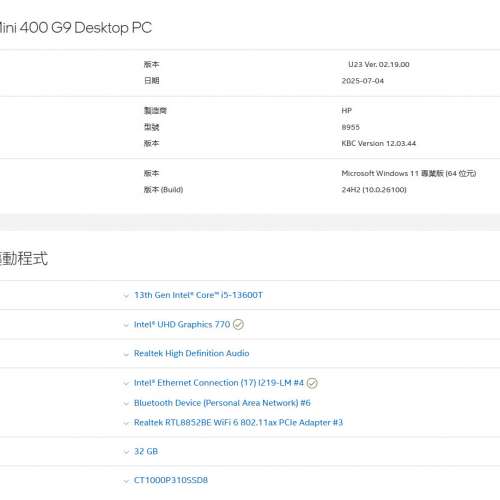The height and width of the screenshot is (500, 500).
Task: Click checkmark icon next to Intel UHD Graphics 770
Action: tap(238, 324)
